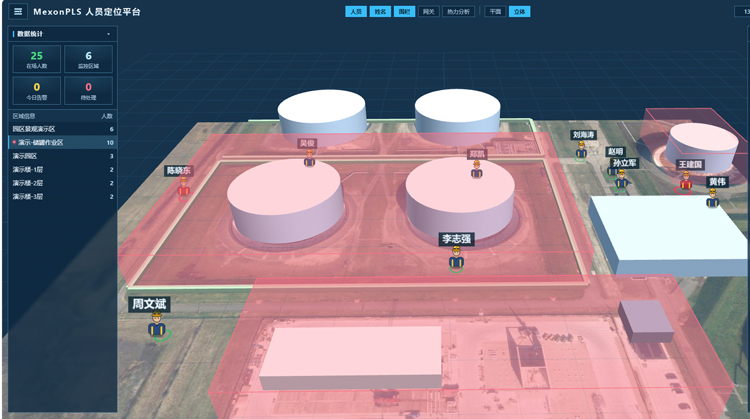Select the 陈晓东 worker marker

tap(184, 187)
